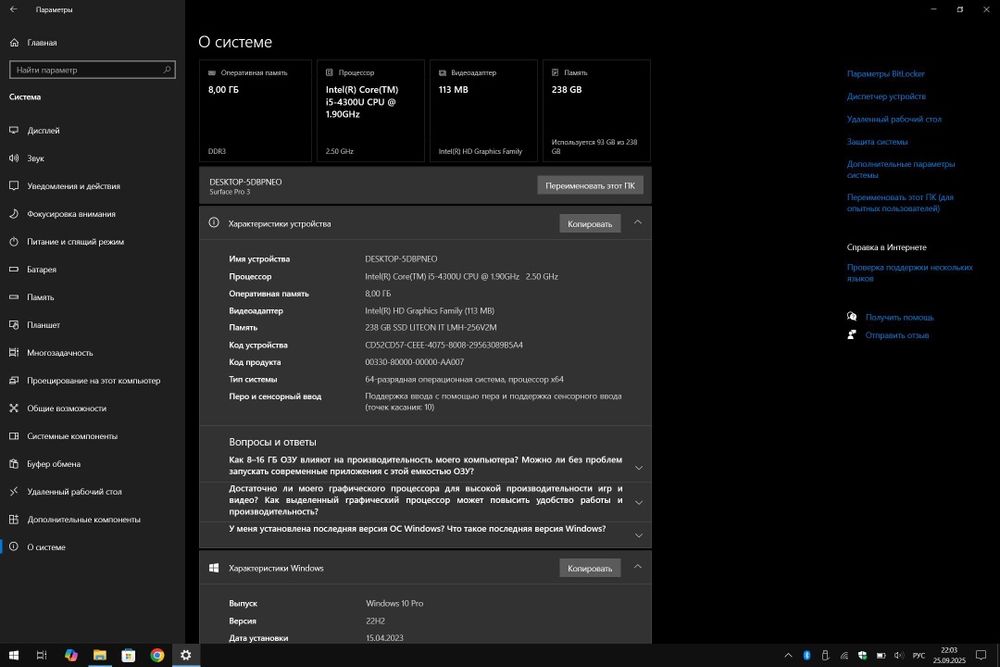Select Фокусировка внимания
1000x667 pixels.
[x=71, y=214]
